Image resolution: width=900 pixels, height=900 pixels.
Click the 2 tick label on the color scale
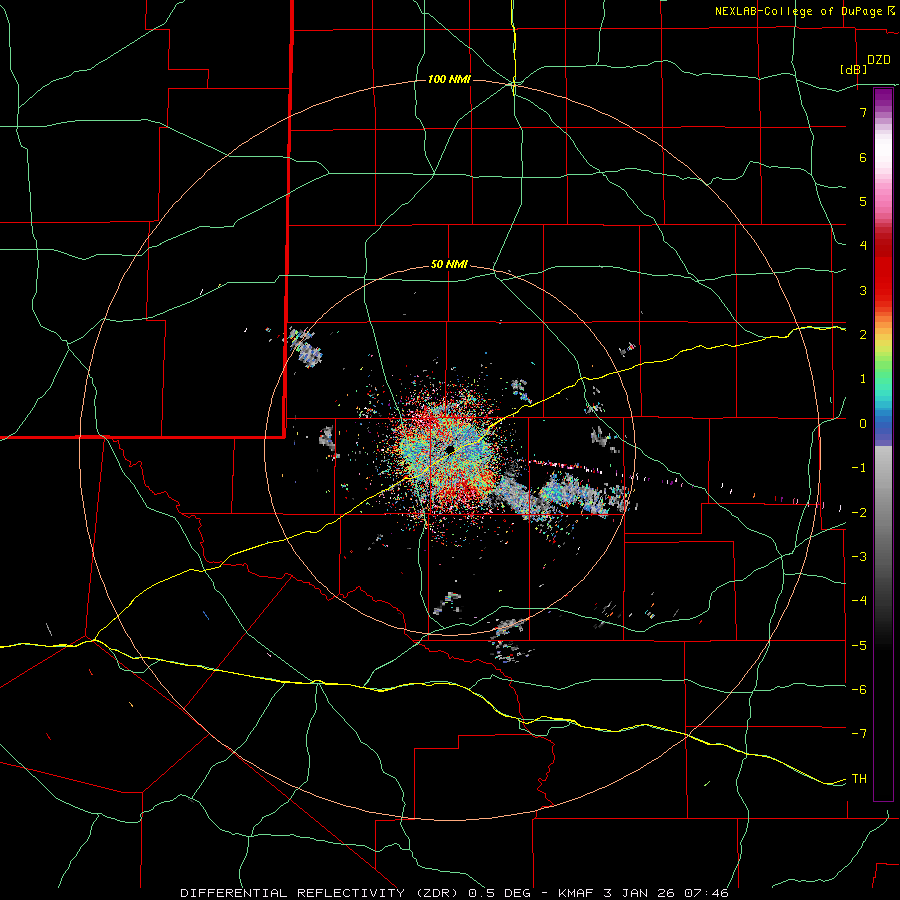(x=863, y=335)
